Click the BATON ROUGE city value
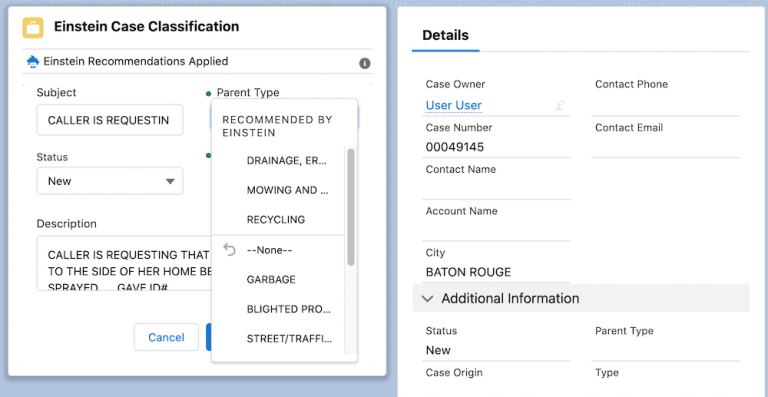Image resolution: width=768 pixels, height=397 pixels. pyautogui.click(x=468, y=272)
